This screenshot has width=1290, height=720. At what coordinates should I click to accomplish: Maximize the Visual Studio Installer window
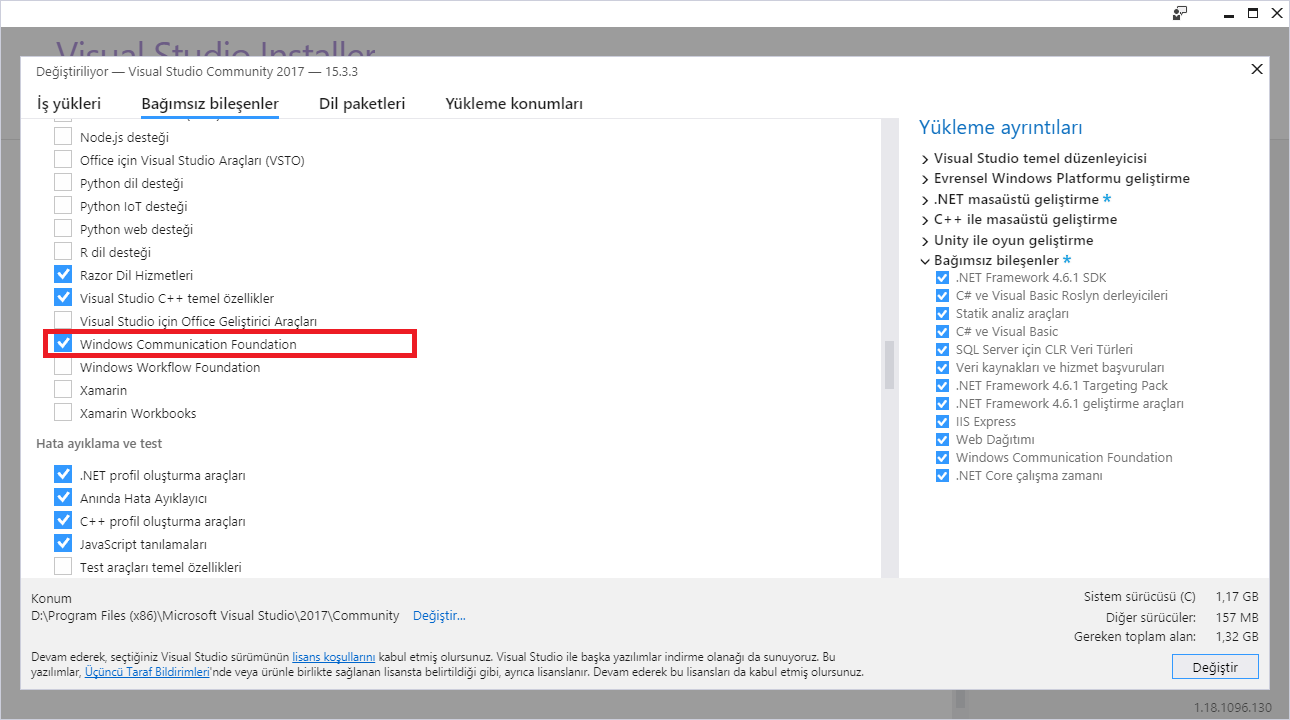point(1252,13)
